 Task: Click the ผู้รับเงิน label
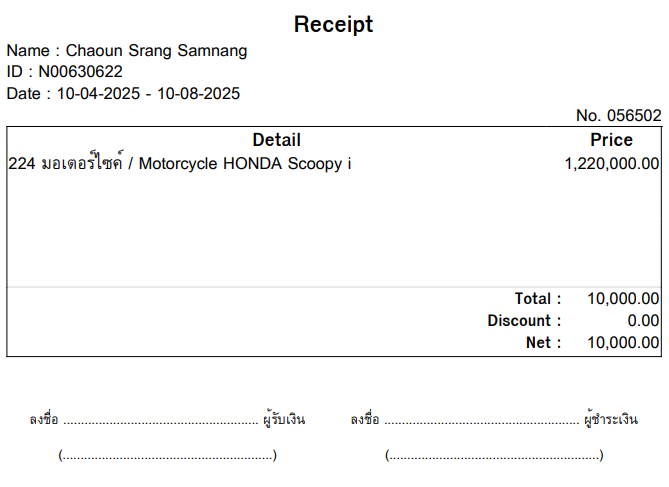[284, 419]
